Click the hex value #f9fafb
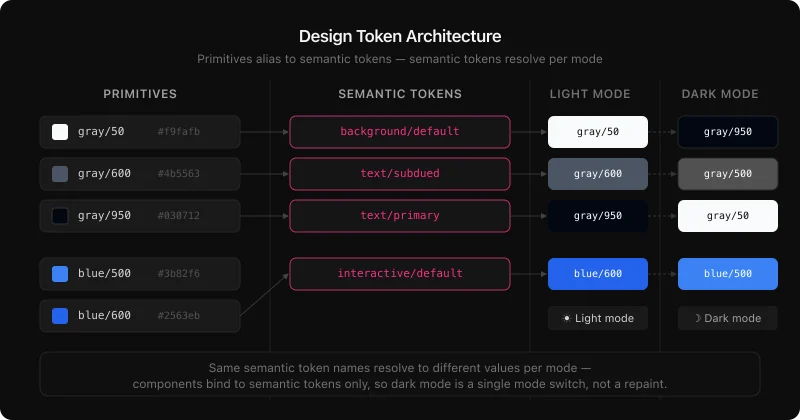This screenshot has height=420, width=800. (x=179, y=132)
